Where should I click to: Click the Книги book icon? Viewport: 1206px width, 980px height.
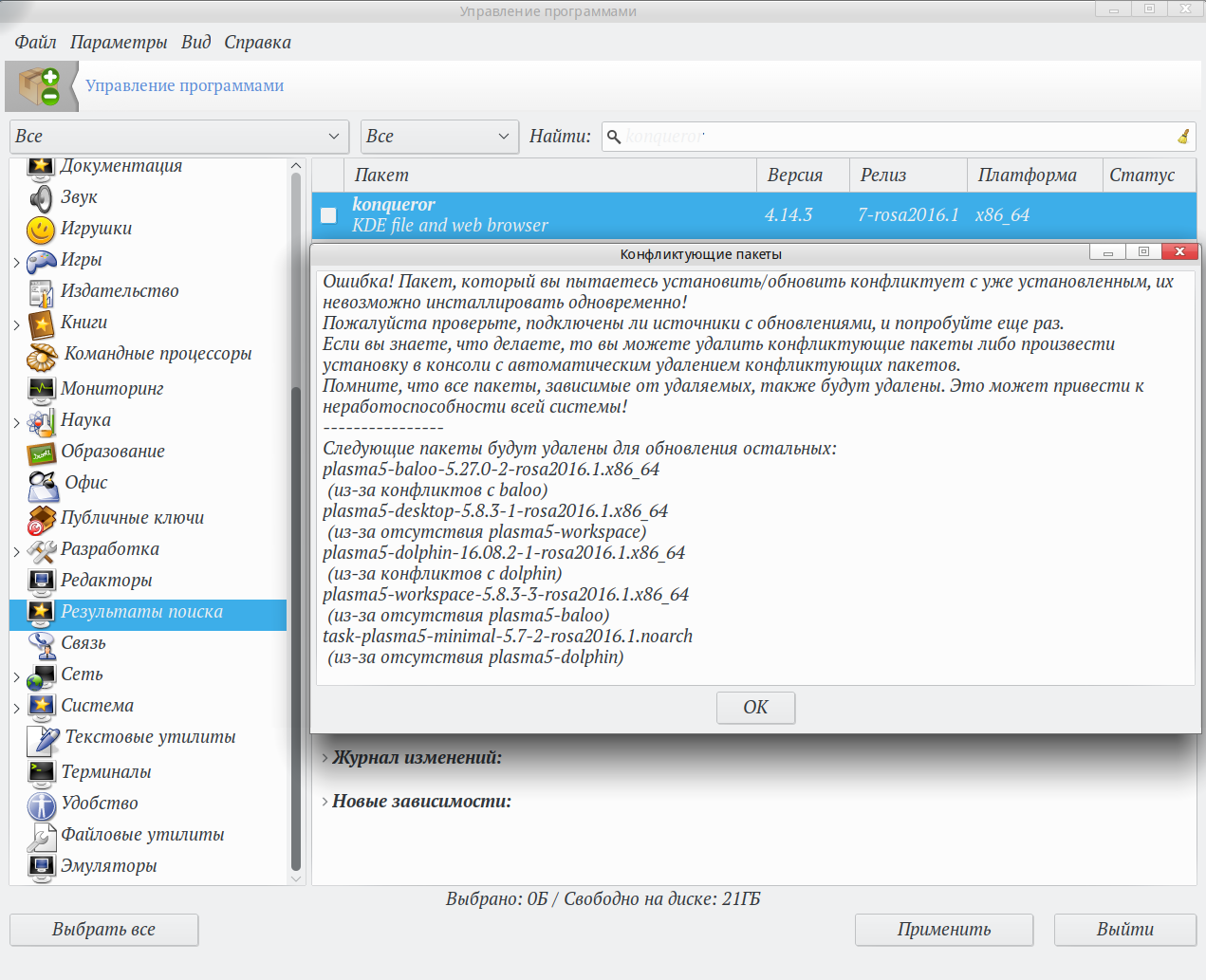(41, 324)
